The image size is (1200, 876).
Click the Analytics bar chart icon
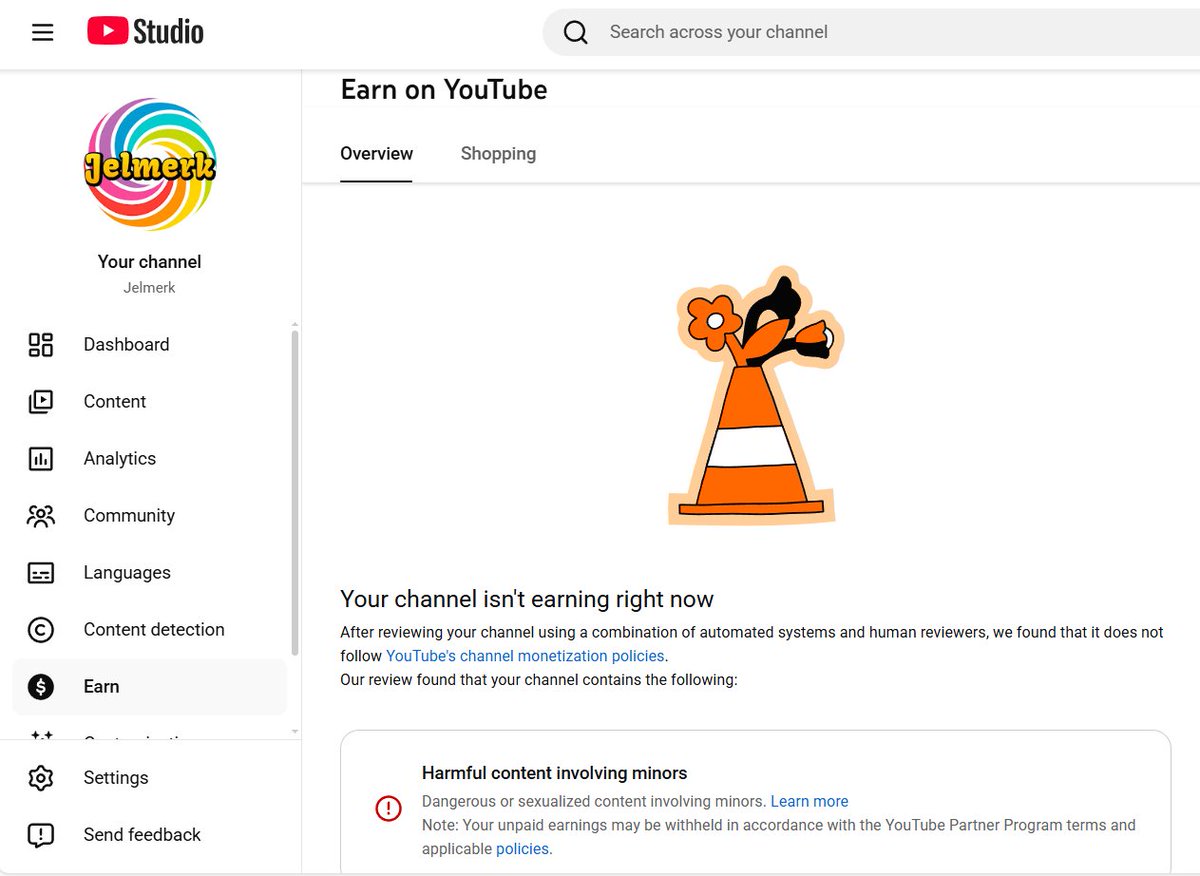[41, 459]
